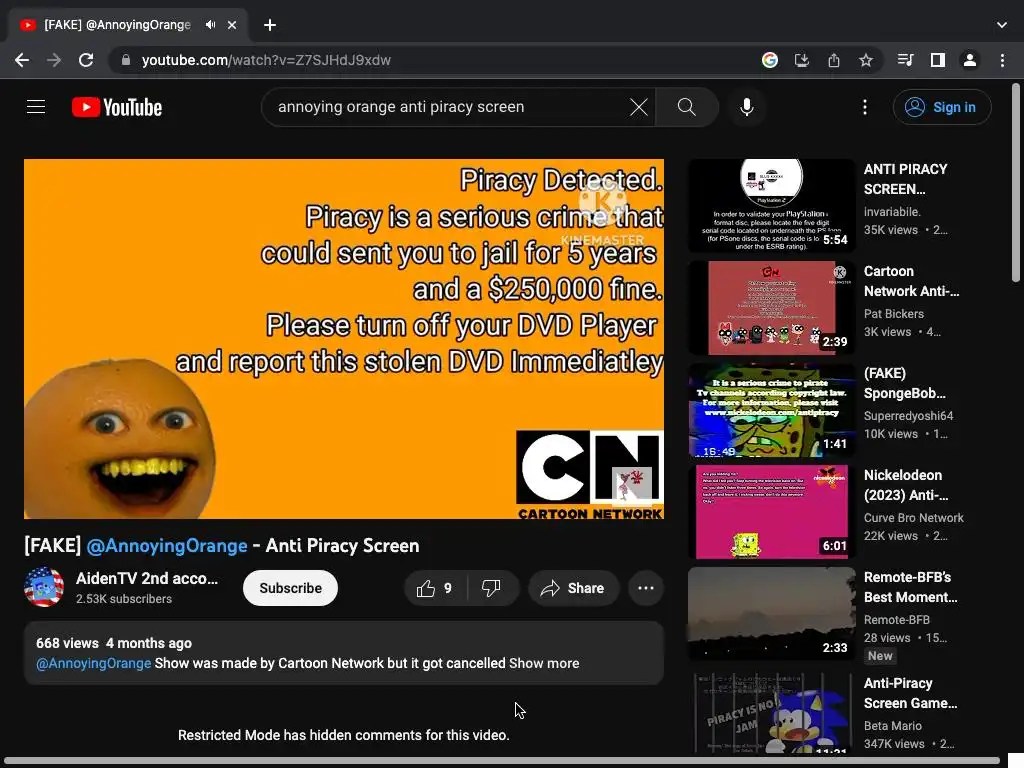
Task: Bookmark this tab with the star icon
Action: 866,60
